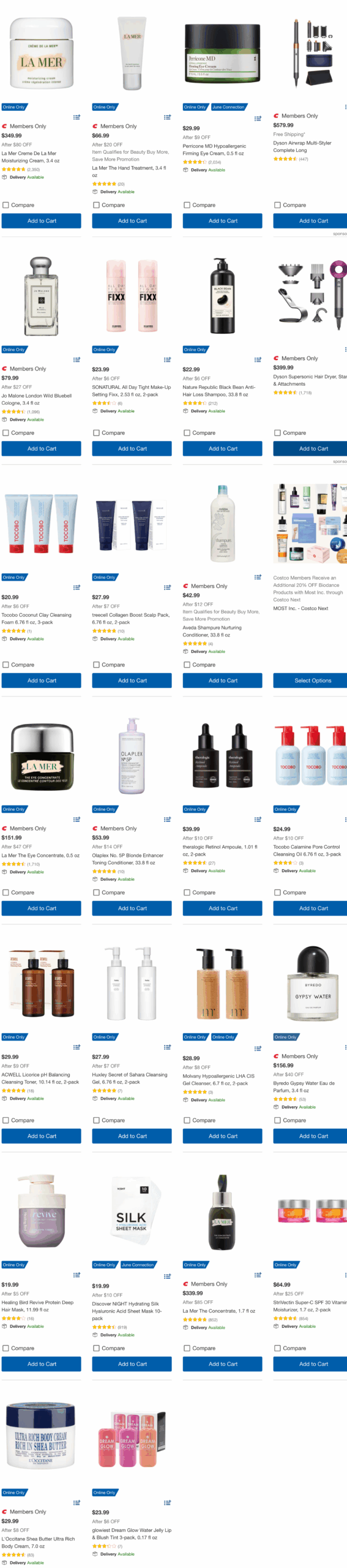The image size is (347, 1568).
Task: Click list icon for Aveda Shampure Conditioner
Action: 258,577
